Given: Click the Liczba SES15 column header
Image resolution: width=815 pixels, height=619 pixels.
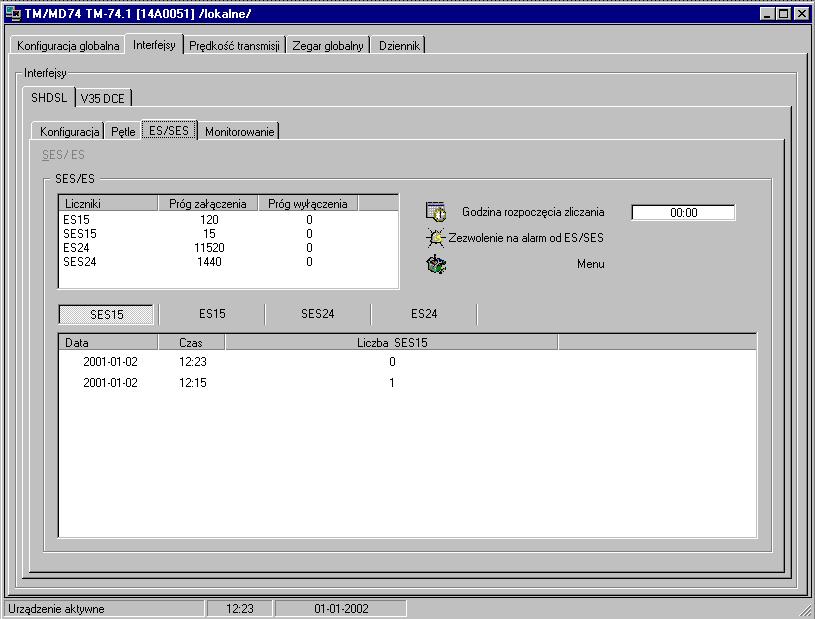Looking at the screenshot, I should (392, 343).
